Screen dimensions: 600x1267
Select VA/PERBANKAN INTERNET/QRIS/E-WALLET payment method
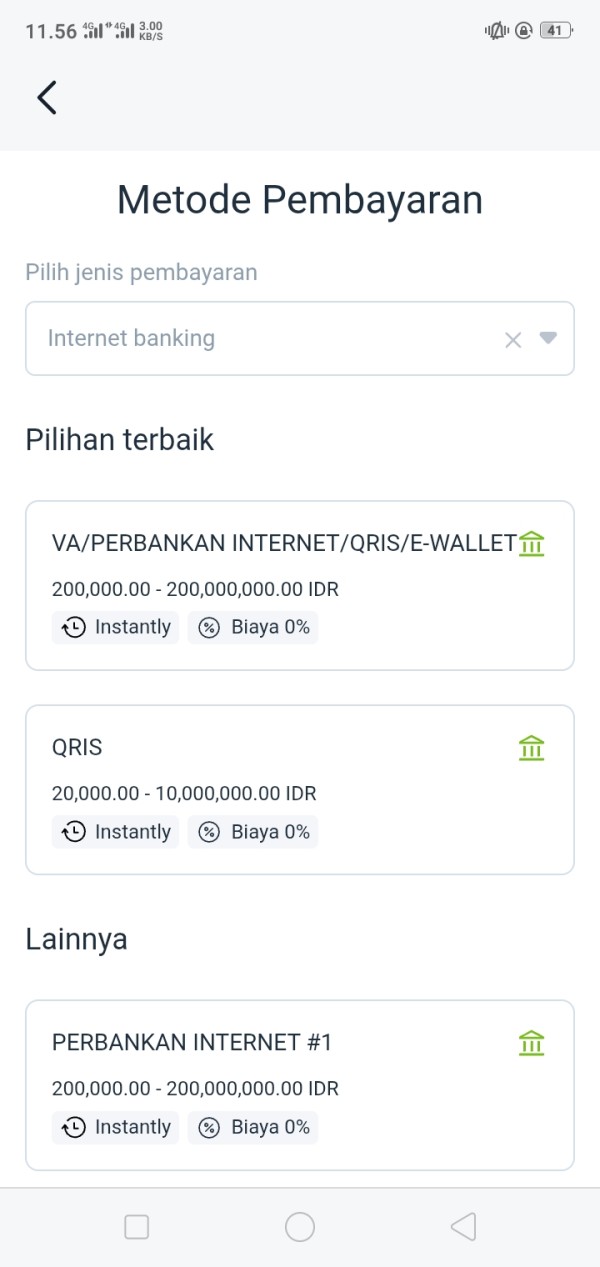click(x=284, y=543)
